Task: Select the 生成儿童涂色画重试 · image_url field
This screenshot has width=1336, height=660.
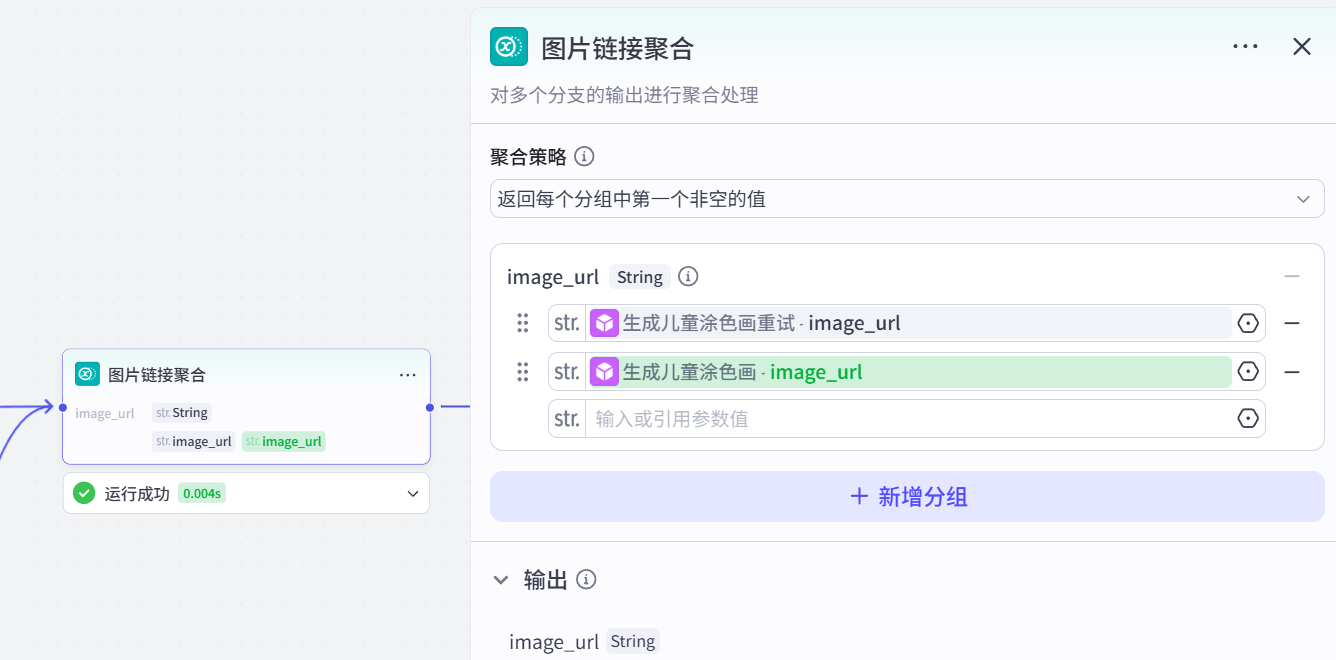Action: click(x=909, y=323)
